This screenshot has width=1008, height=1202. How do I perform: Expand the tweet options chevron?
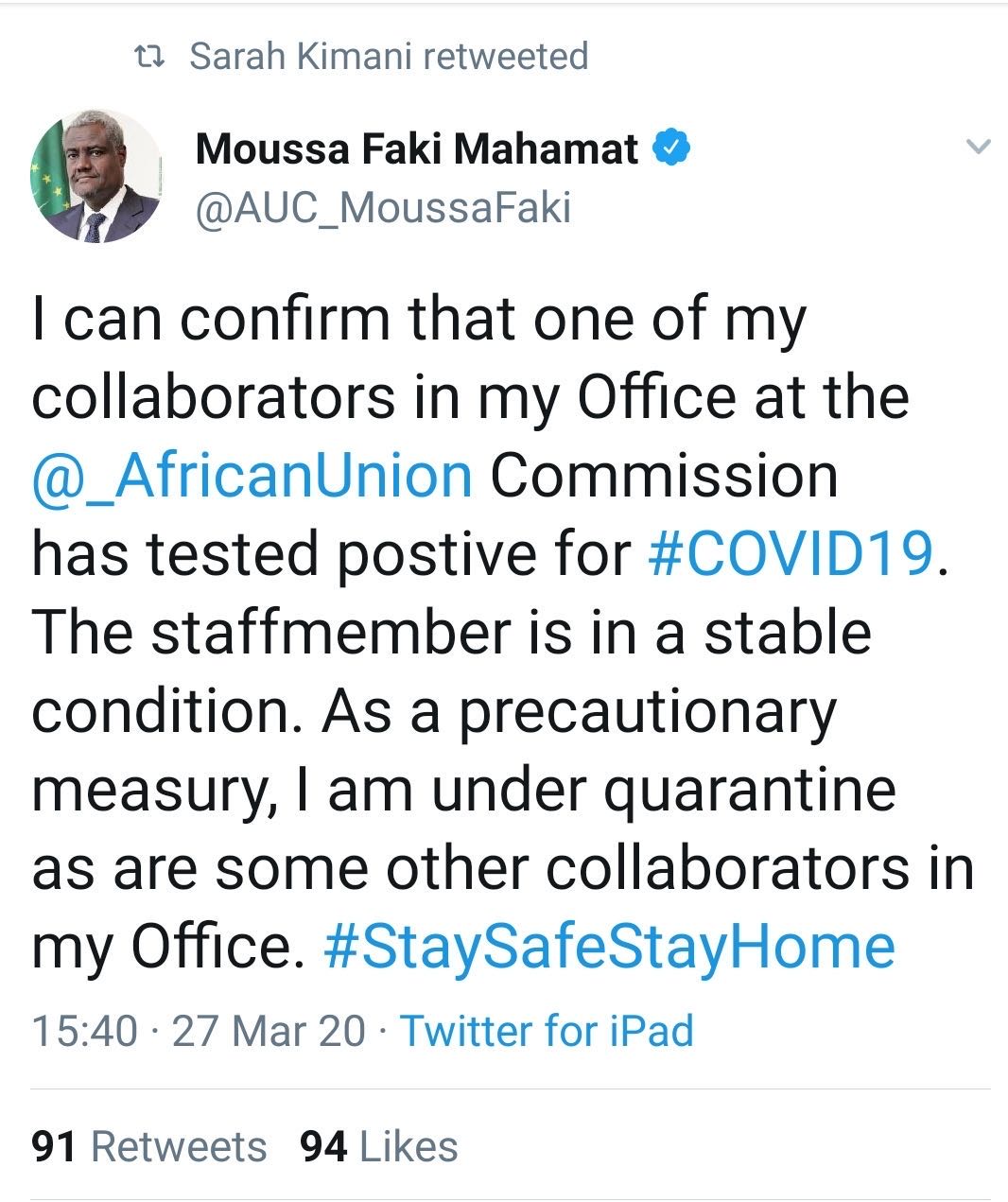[979, 147]
